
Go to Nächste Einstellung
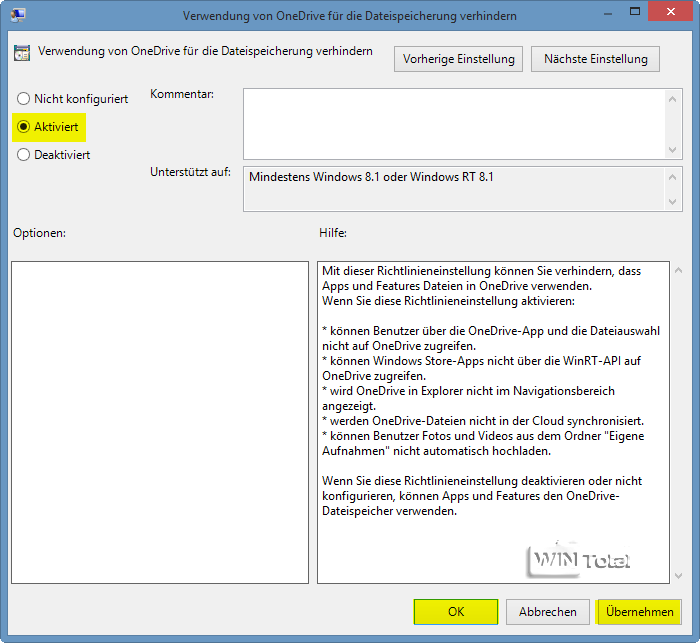[595, 59]
